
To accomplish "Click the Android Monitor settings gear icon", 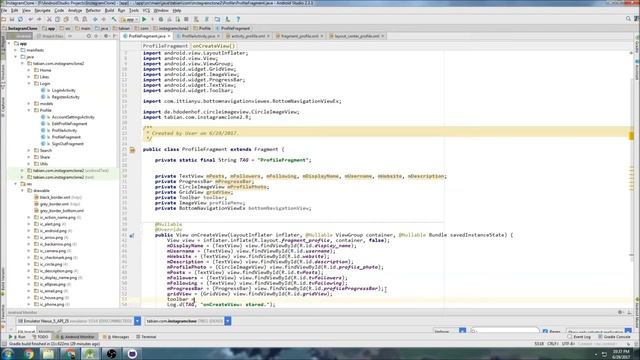I will (x=620, y=312).
